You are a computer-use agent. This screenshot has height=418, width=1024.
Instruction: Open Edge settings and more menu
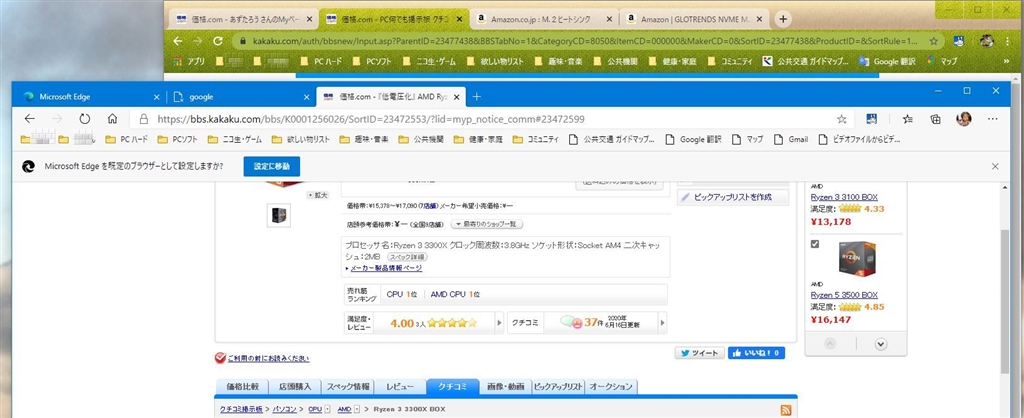click(993, 119)
